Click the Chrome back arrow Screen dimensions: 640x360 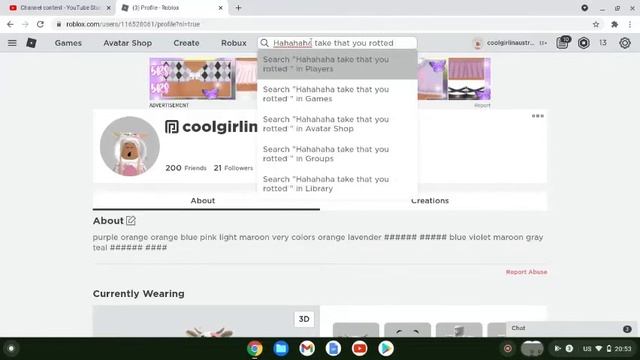click(x=10, y=24)
